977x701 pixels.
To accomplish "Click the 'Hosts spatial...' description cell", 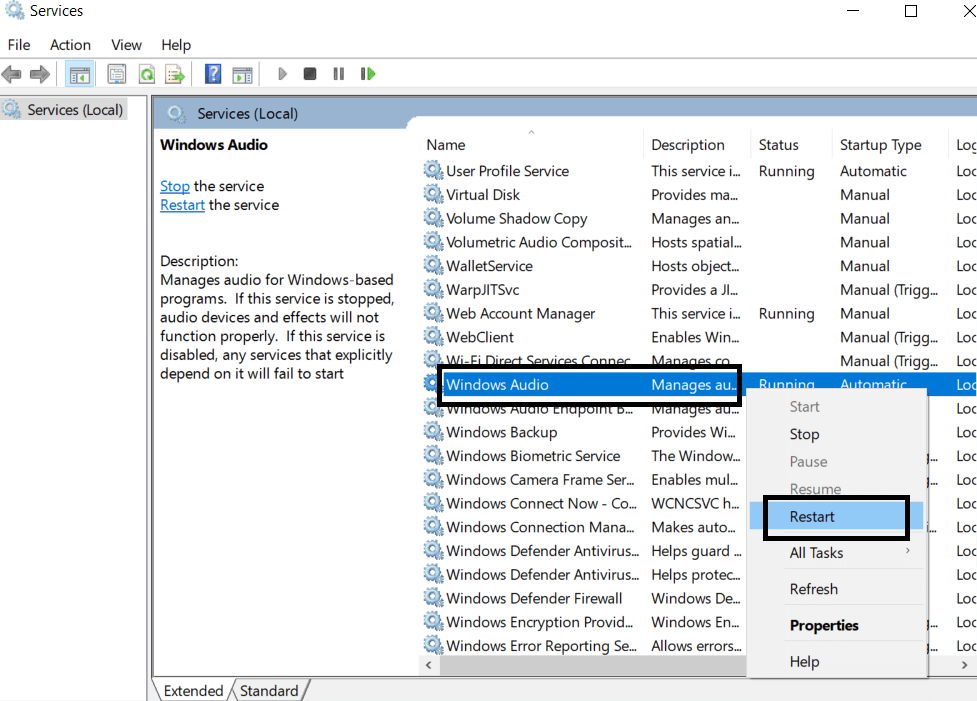I will pyautogui.click(x=696, y=242).
